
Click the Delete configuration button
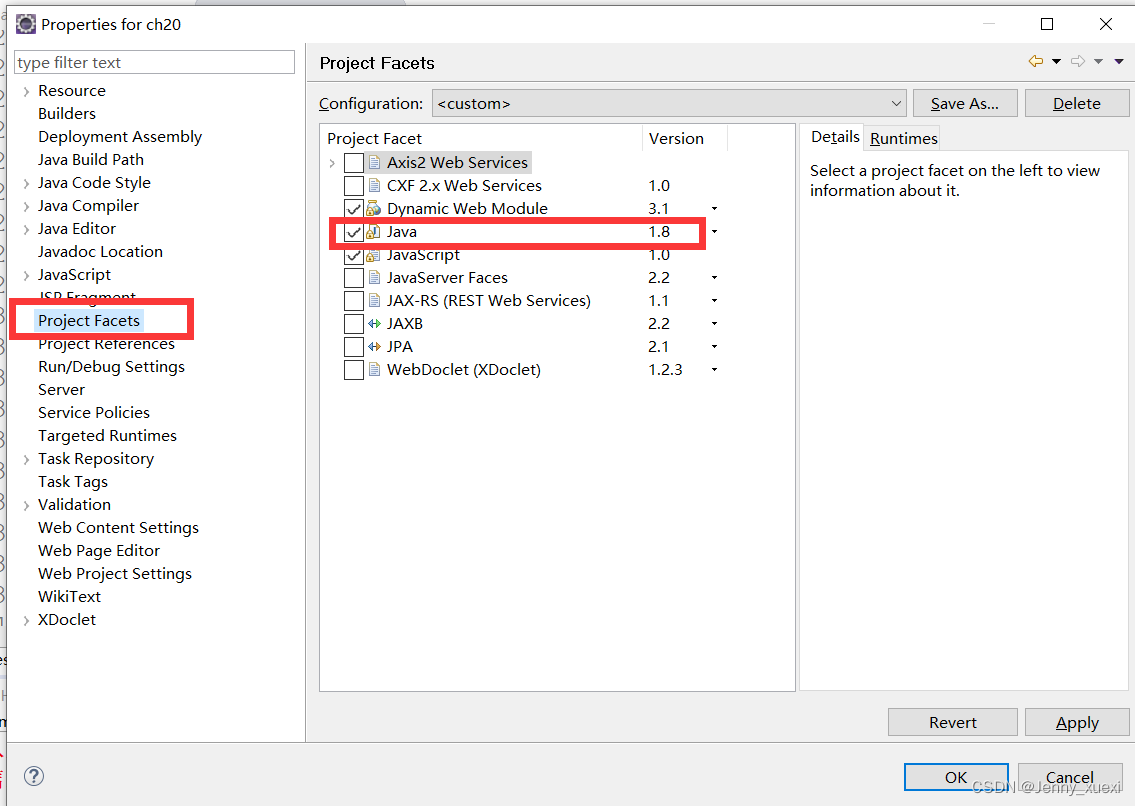(1076, 104)
